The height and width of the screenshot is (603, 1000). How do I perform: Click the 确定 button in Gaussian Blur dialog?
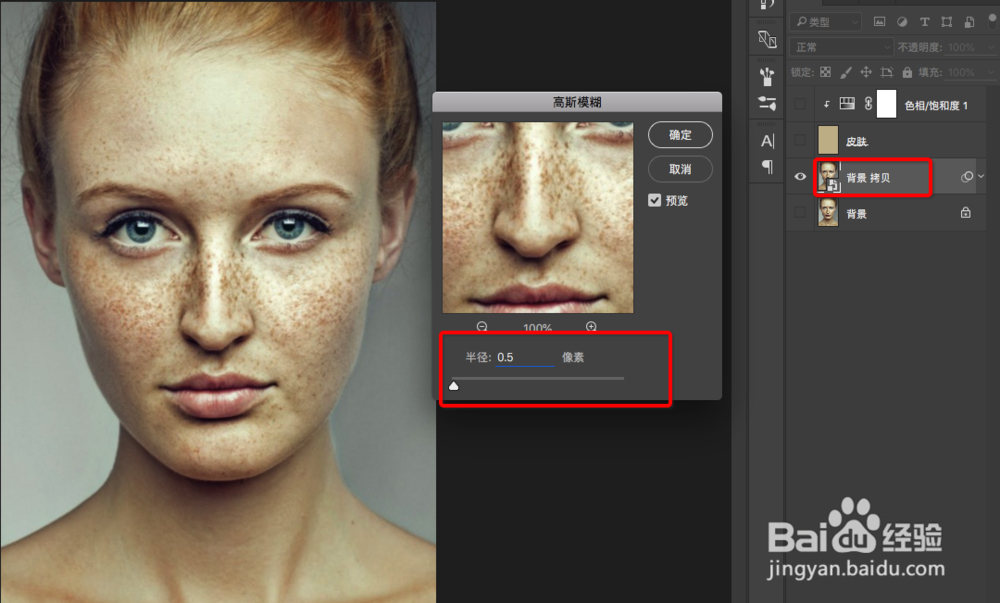680,135
